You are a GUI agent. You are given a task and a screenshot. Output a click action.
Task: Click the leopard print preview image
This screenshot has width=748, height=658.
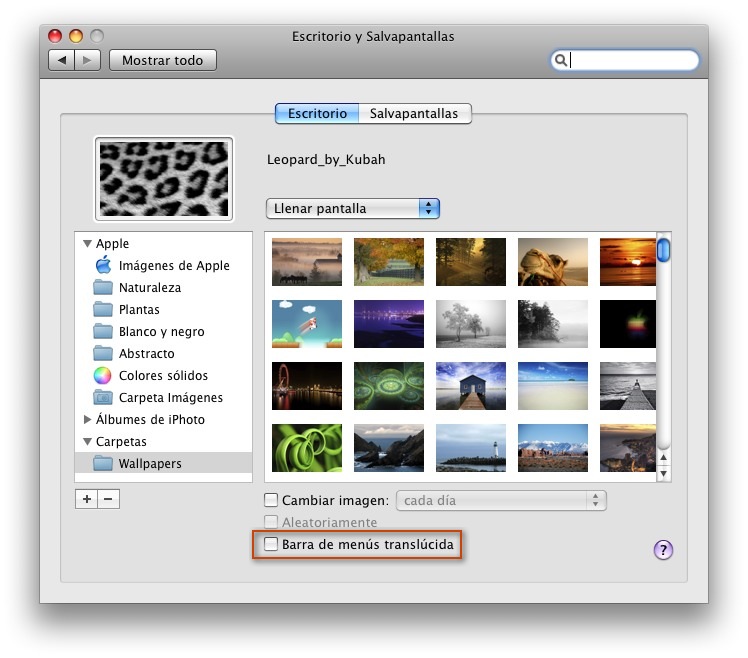pos(164,179)
